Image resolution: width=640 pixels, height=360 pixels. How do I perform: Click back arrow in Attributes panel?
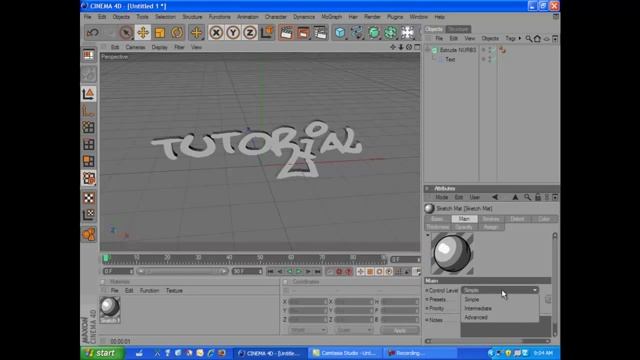(x=495, y=197)
